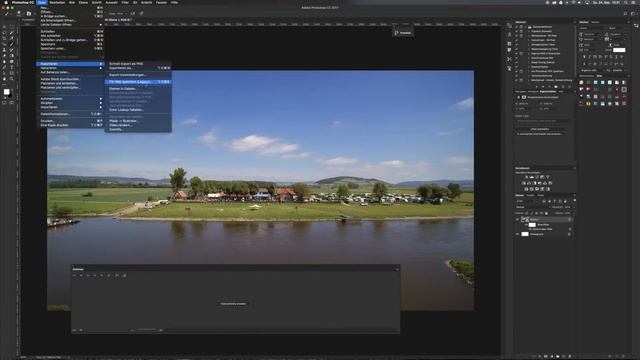Hide the Hintergrund layer

click(517, 234)
